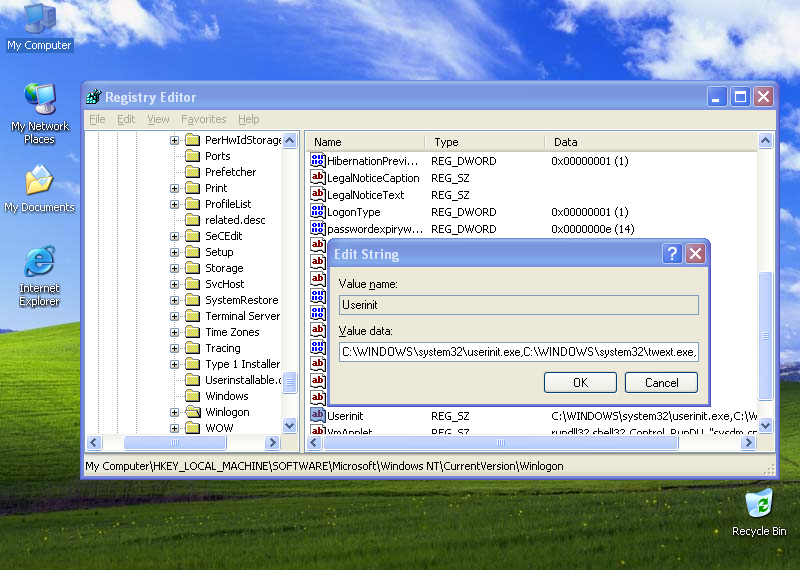The width and height of the screenshot is (800, 570).
Task: Select the Userinit value name
Action: tap(345, 416)
